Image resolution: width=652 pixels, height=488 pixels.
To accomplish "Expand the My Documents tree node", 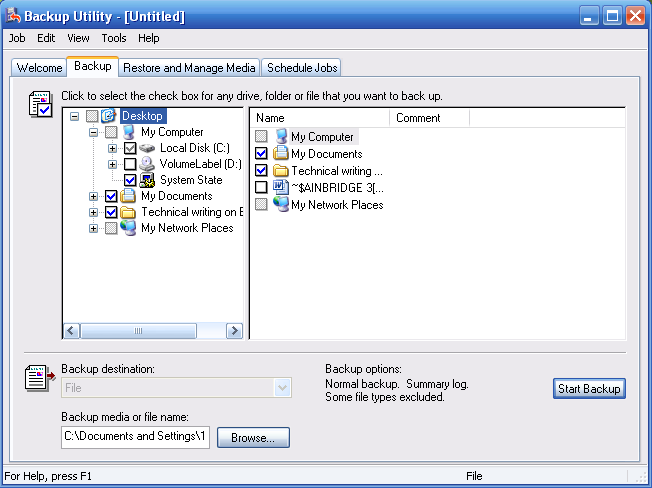I will [x=94, y=196].
